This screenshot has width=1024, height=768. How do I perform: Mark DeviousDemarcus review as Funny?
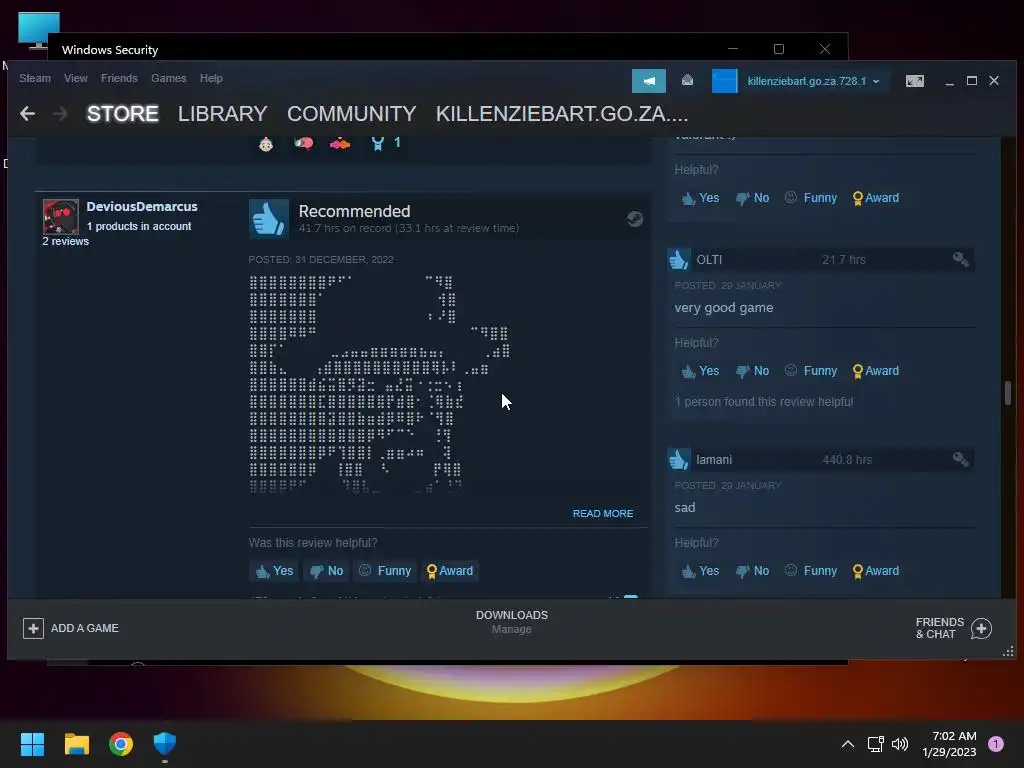(385, 571)
